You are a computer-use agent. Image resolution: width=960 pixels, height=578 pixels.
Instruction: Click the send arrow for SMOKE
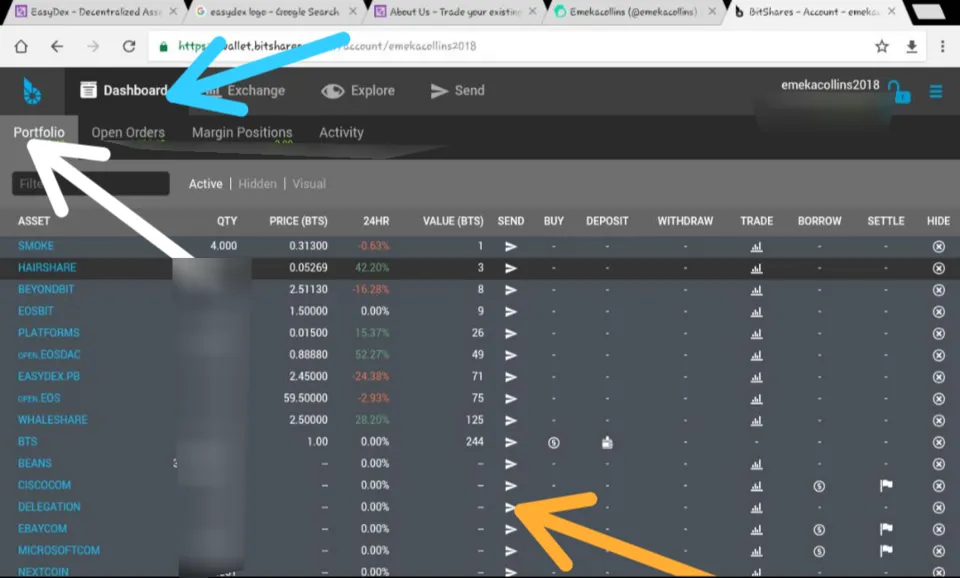511,246
